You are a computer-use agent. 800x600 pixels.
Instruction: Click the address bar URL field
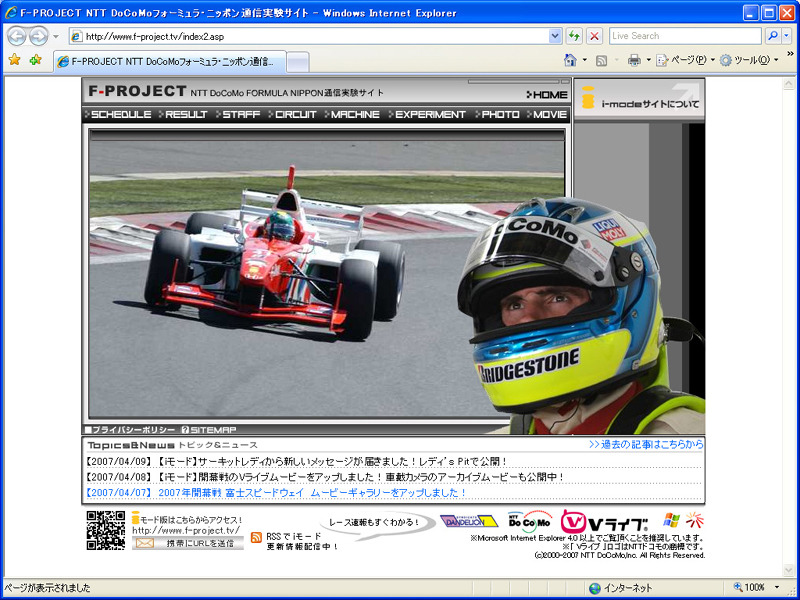tap(309, 36)
